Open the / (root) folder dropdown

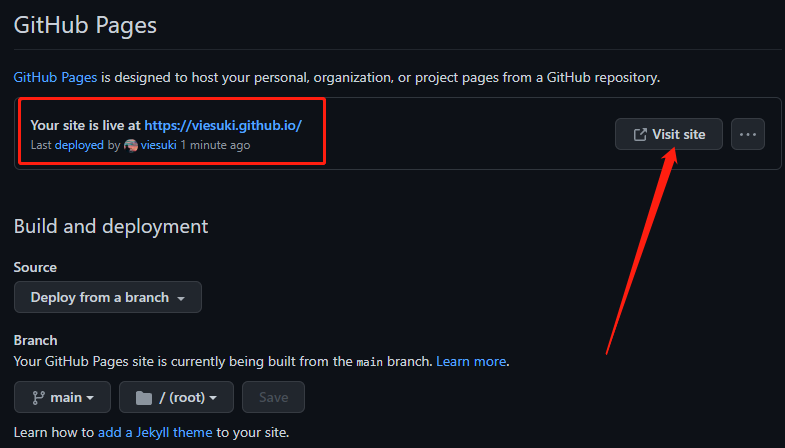click(x=176, y=397)
